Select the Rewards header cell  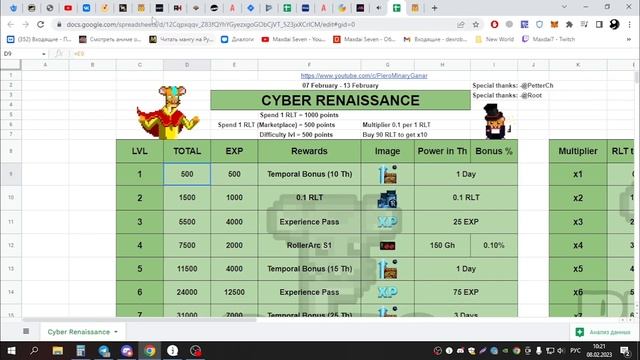click(x=309, y=151)
